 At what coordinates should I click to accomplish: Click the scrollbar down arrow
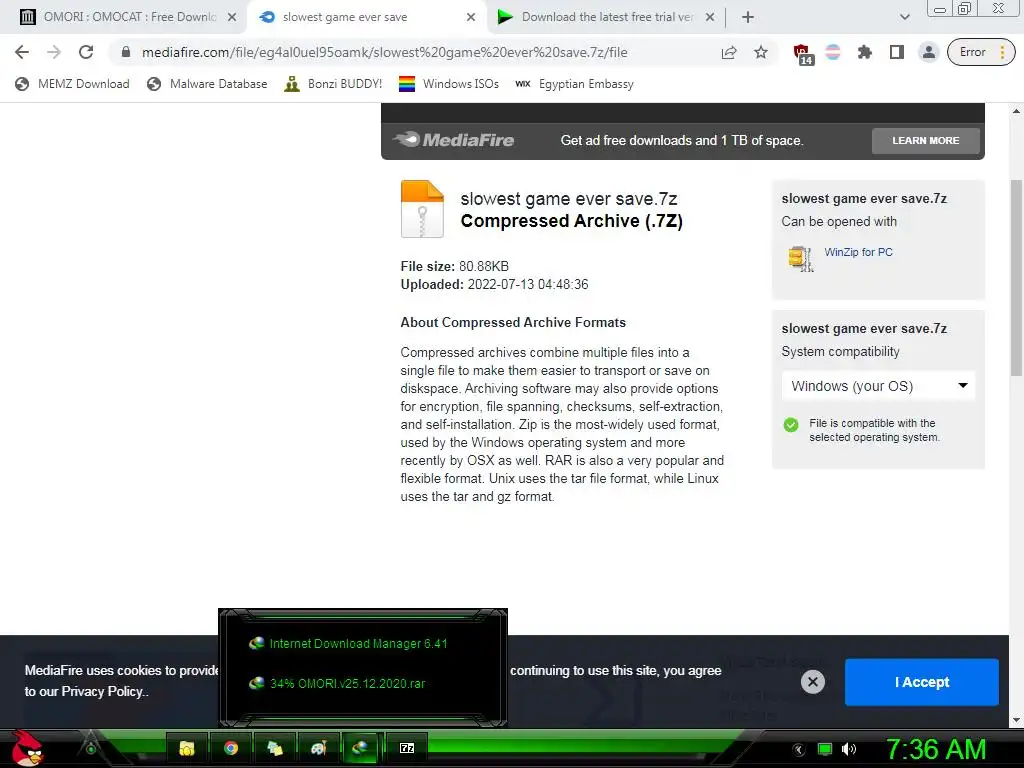[x=1016, y=720]
